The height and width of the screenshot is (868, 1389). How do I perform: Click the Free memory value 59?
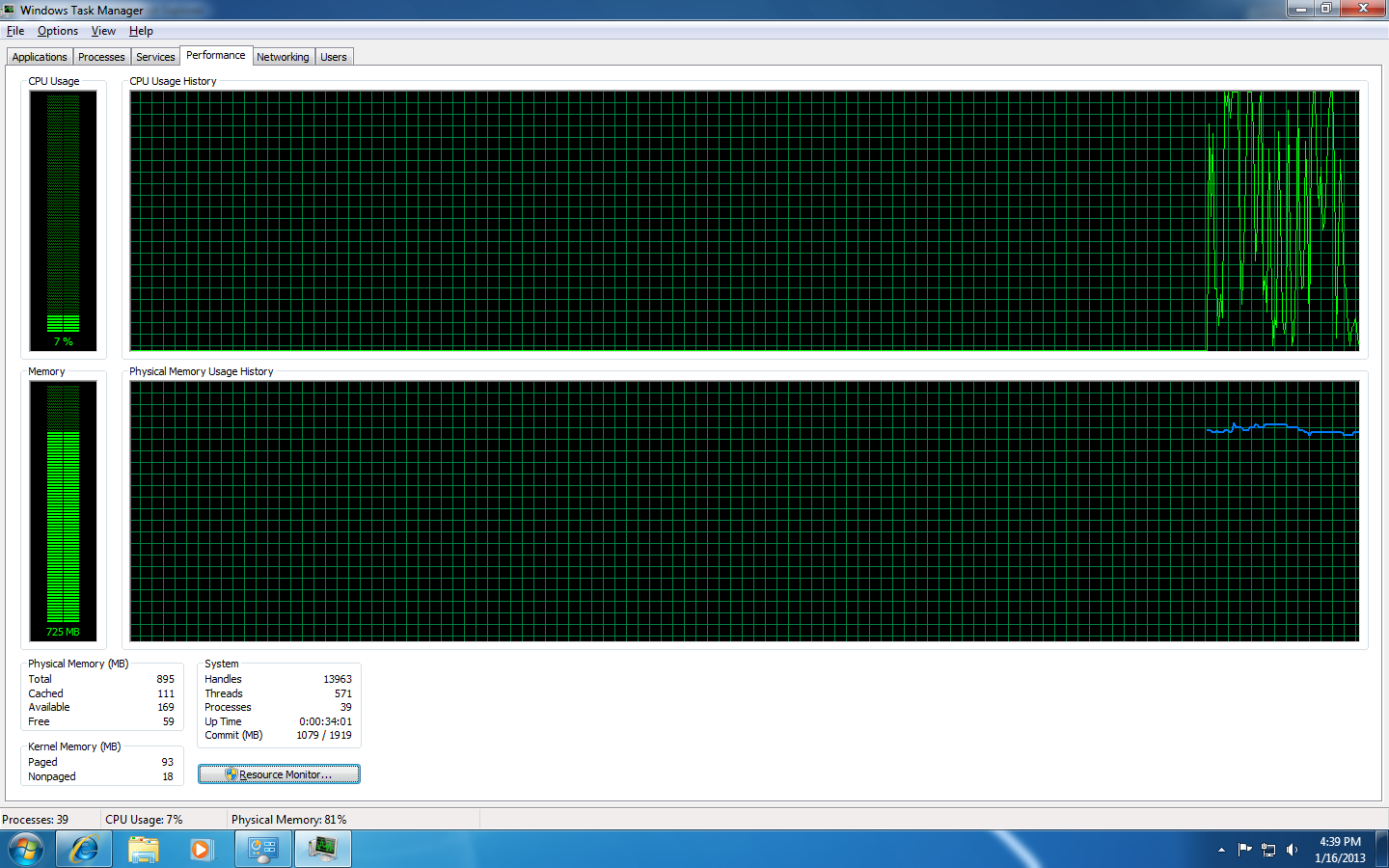click(x=169, y=721)
